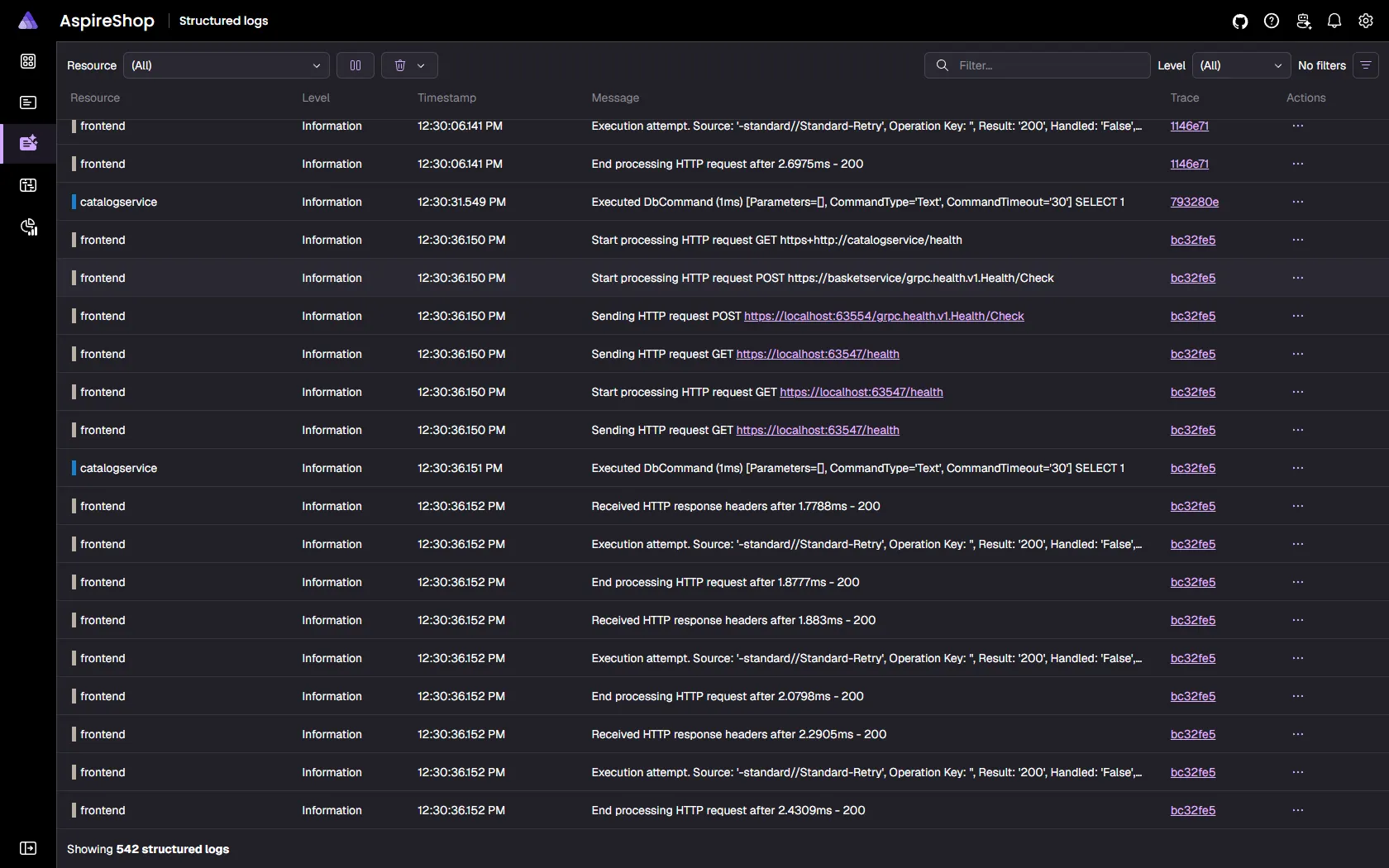
Task: Open the Traces page in the sidebar
Action: tap(28, 185)
